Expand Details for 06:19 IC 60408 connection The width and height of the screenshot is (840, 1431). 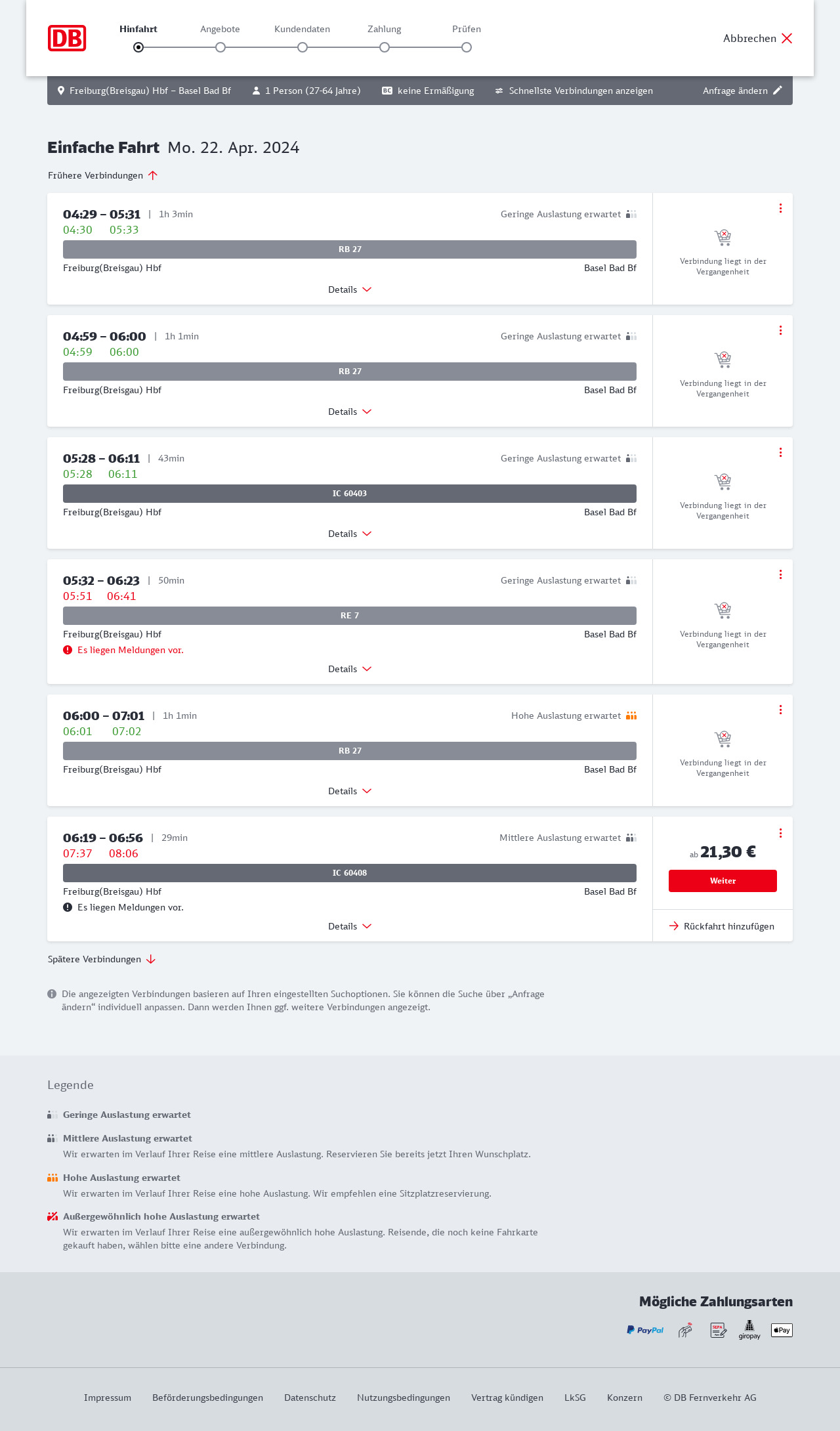(x=350, y=926)
